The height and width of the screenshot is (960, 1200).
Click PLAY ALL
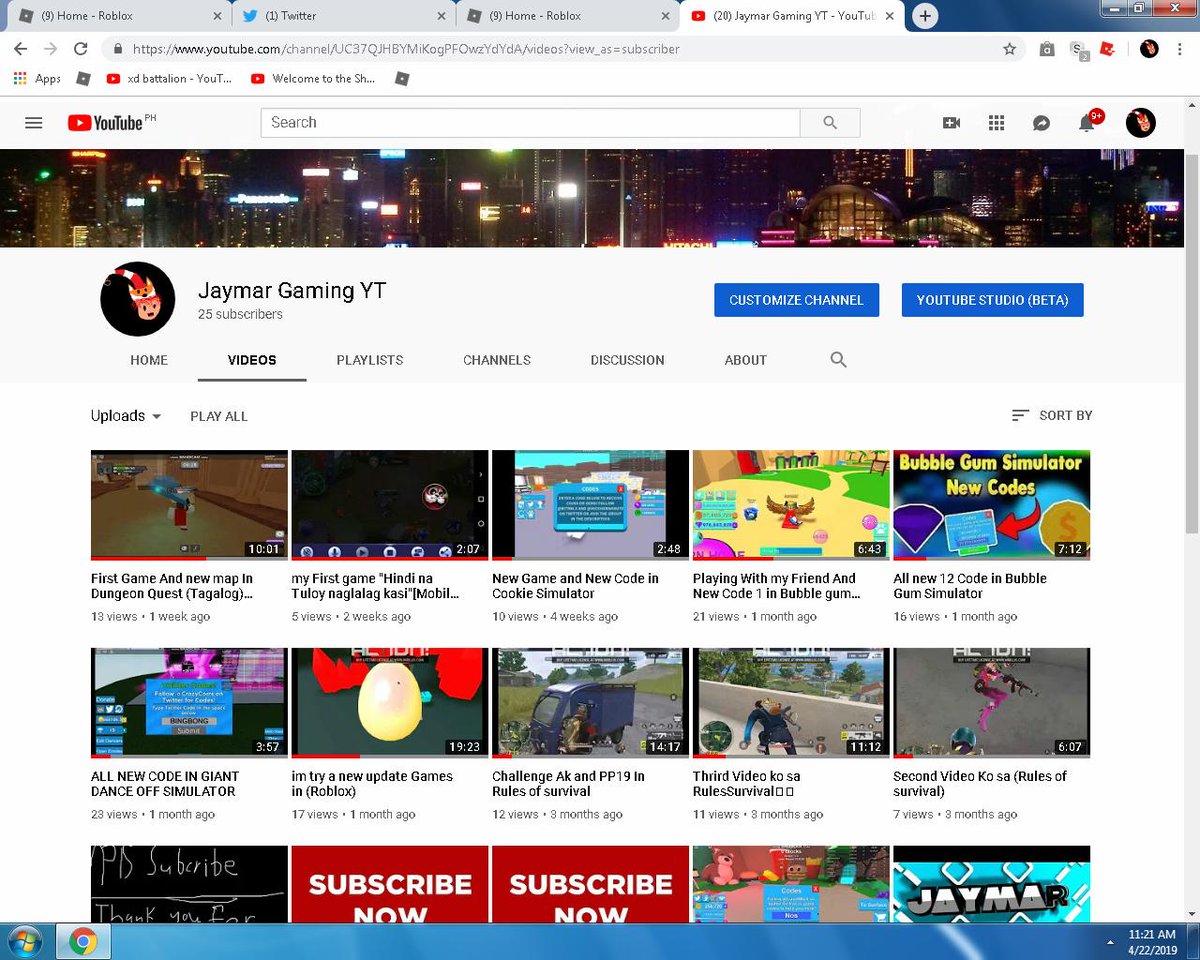pos(219,416)
